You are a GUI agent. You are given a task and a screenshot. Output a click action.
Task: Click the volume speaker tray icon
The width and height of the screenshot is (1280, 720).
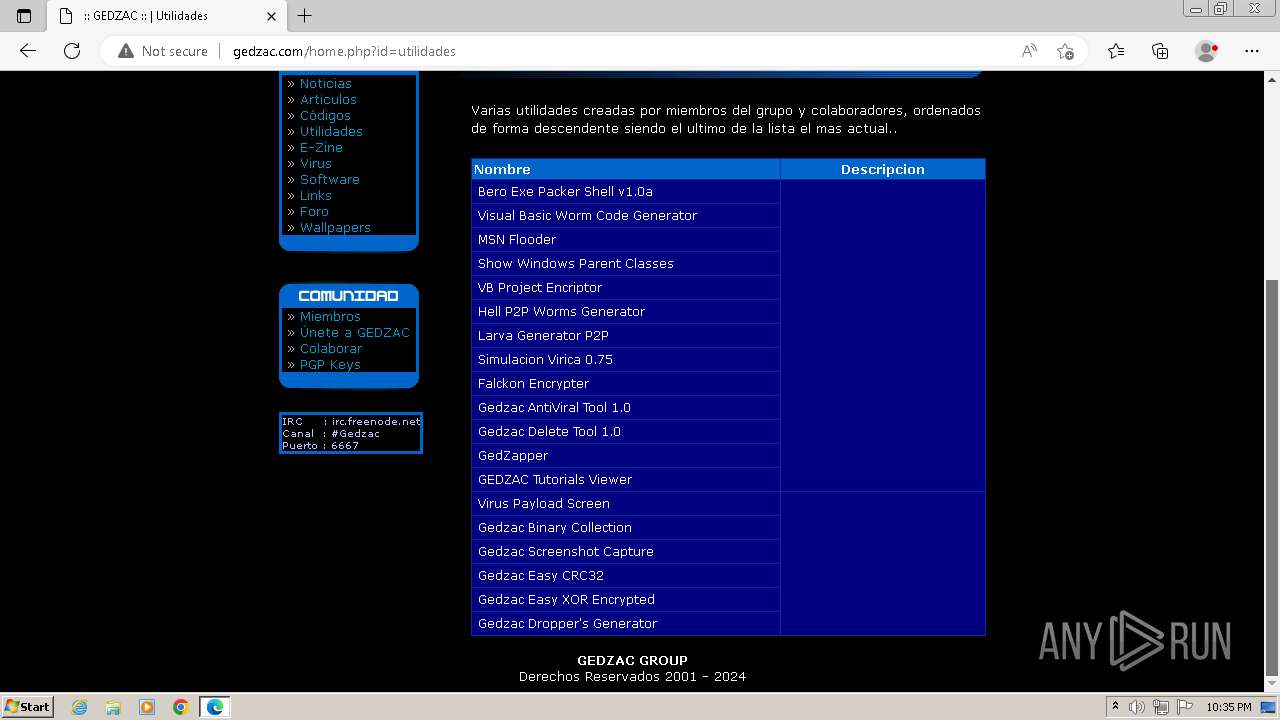click(x=1138, y=707)
